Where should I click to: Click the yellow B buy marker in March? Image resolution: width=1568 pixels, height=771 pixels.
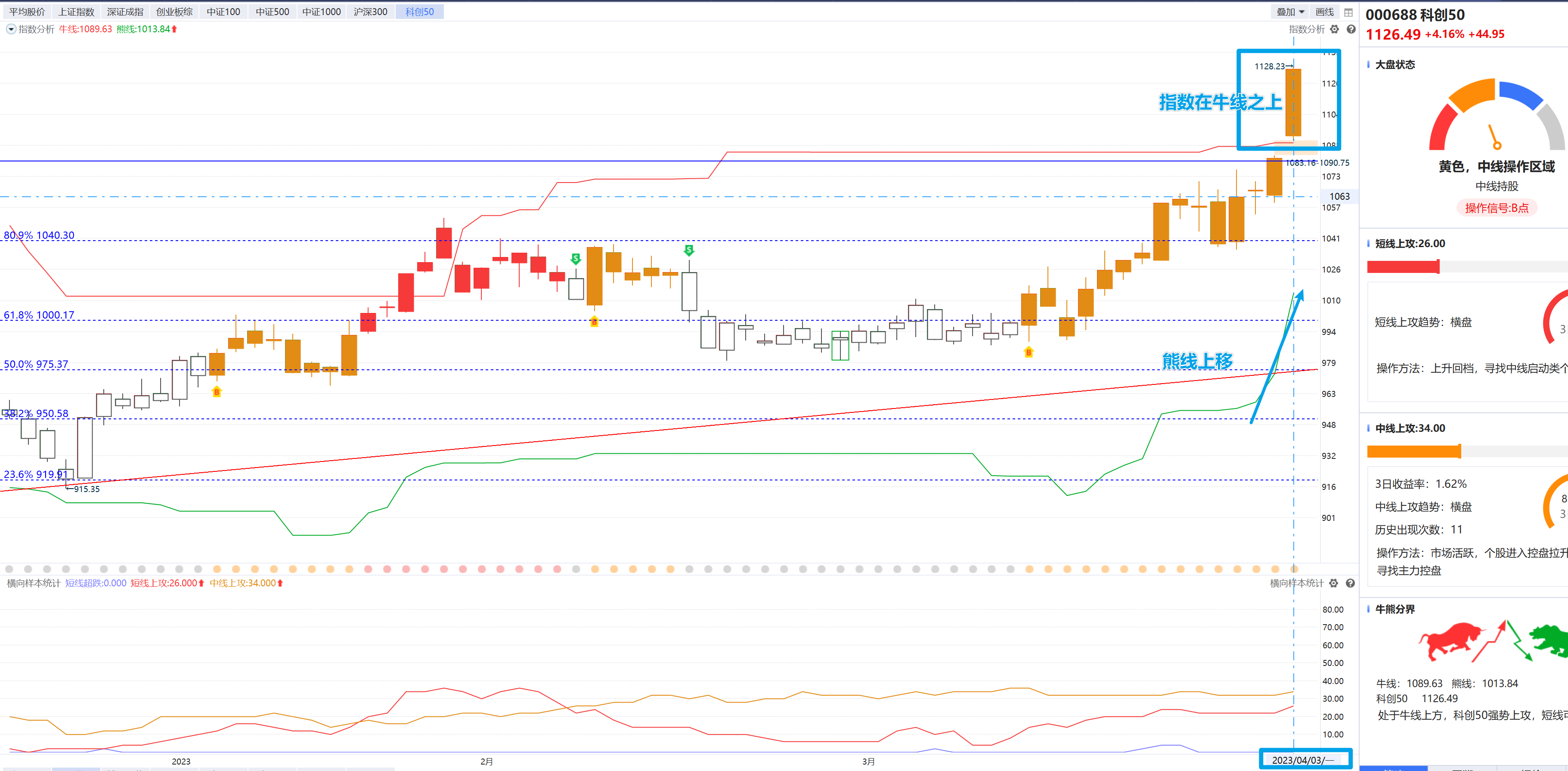click(x=1028, y=352)
